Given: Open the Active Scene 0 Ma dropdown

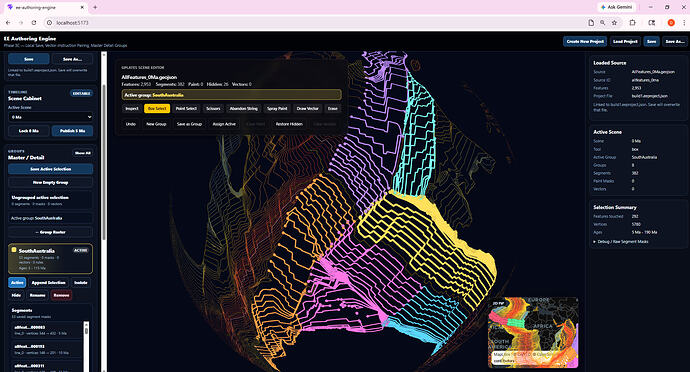Looking at the screenshot, I should pos(51,117).
